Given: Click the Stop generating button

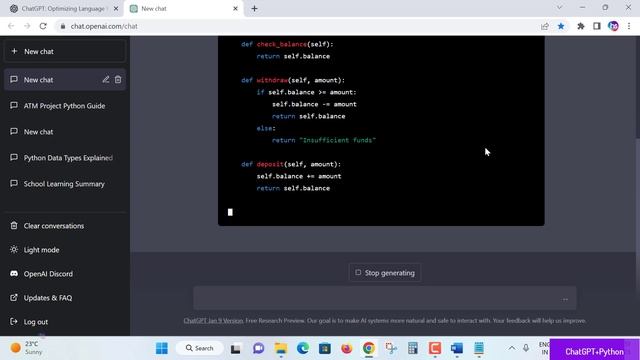Looking at the screenshot, I should (x=385, y=273).
